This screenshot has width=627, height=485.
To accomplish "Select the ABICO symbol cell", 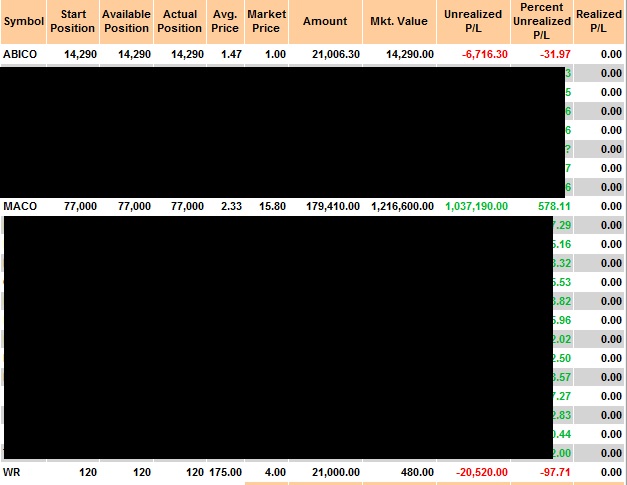I will point(20,54).
